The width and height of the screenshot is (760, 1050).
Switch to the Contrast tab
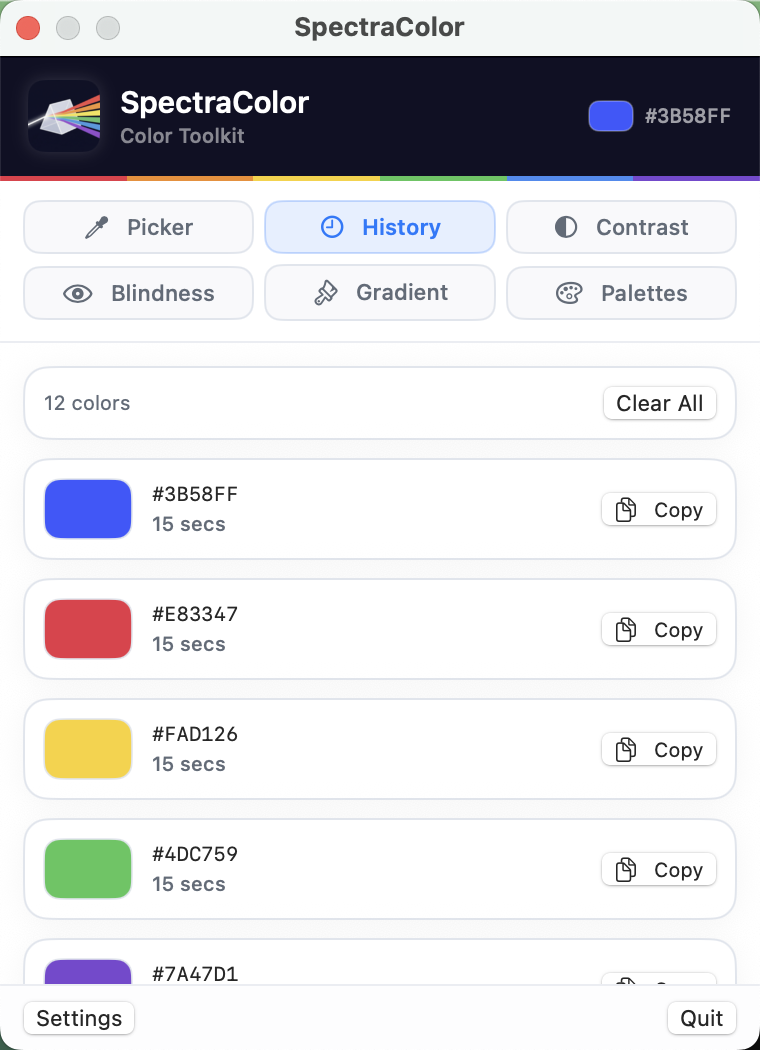coord(621,227)
